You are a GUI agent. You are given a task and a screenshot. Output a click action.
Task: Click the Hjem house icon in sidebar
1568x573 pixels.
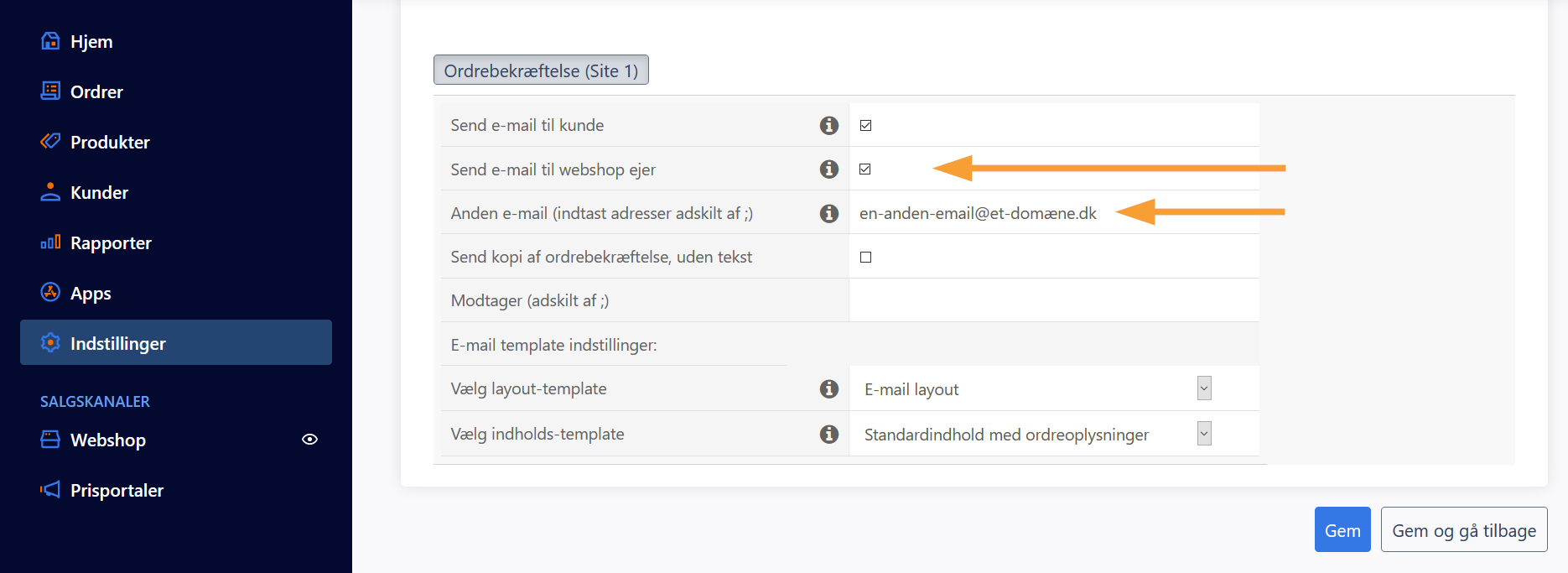pos(50,41)
